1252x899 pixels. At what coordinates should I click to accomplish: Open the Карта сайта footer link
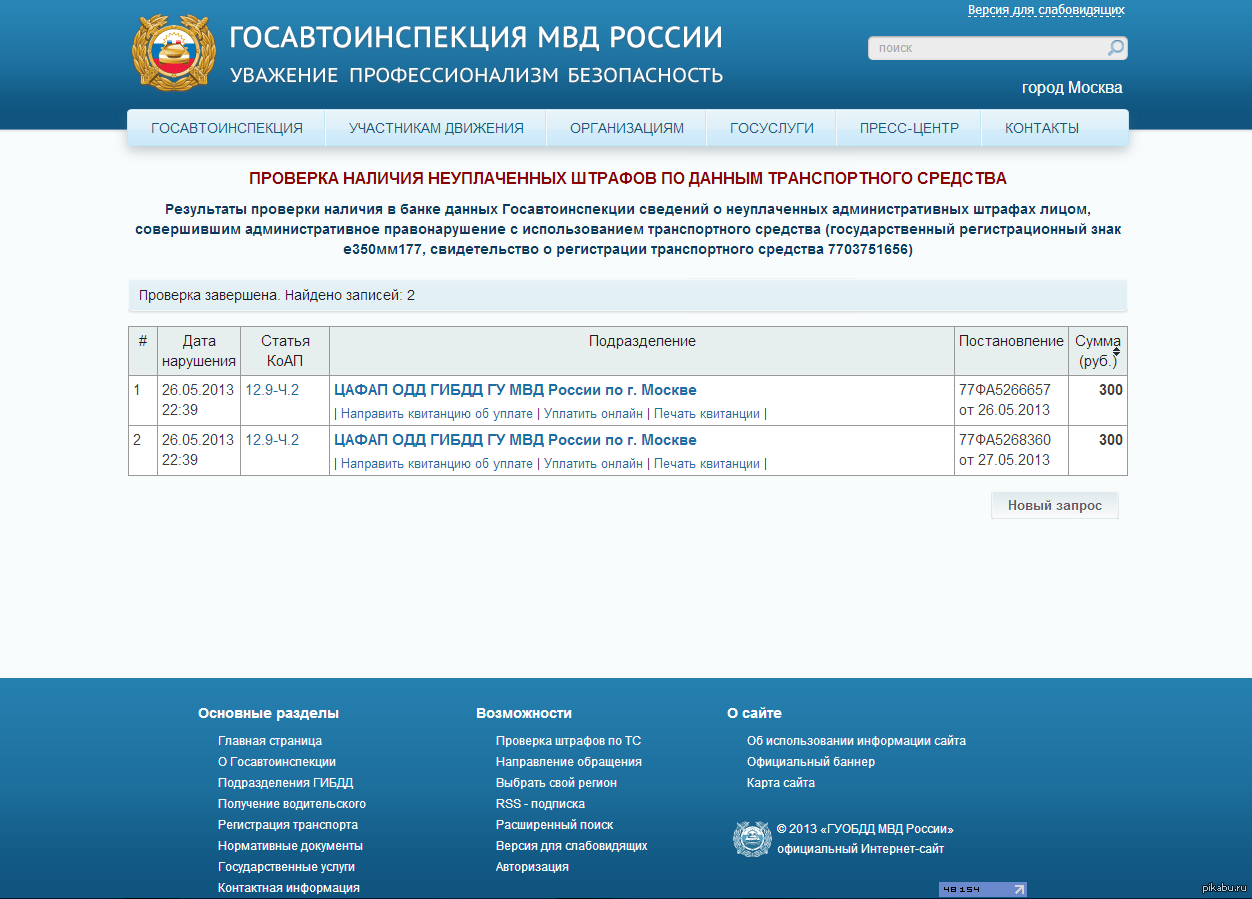tap(780, 783)
